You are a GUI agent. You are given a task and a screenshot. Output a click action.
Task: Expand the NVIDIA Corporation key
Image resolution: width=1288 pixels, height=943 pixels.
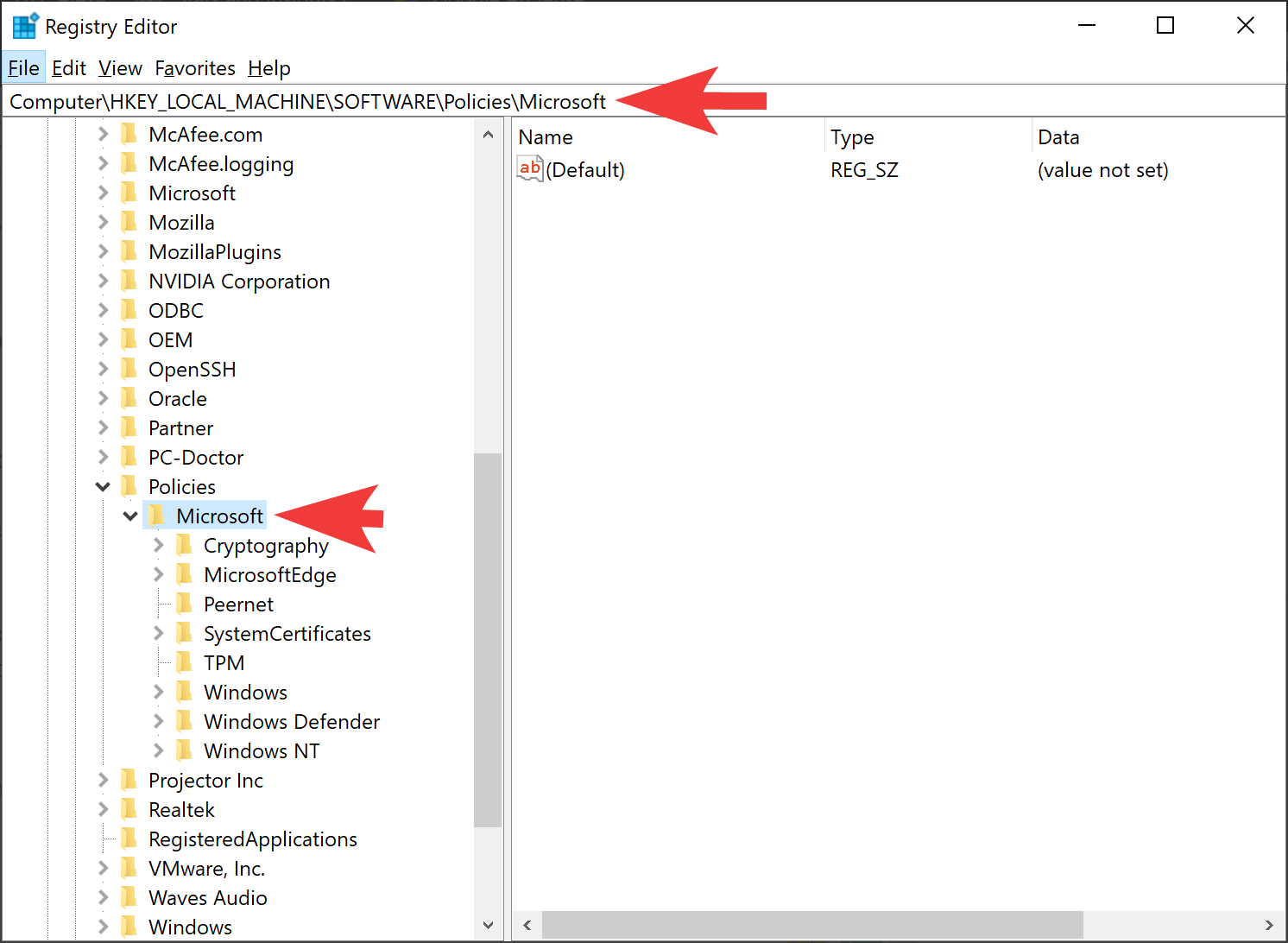(102, 281)
